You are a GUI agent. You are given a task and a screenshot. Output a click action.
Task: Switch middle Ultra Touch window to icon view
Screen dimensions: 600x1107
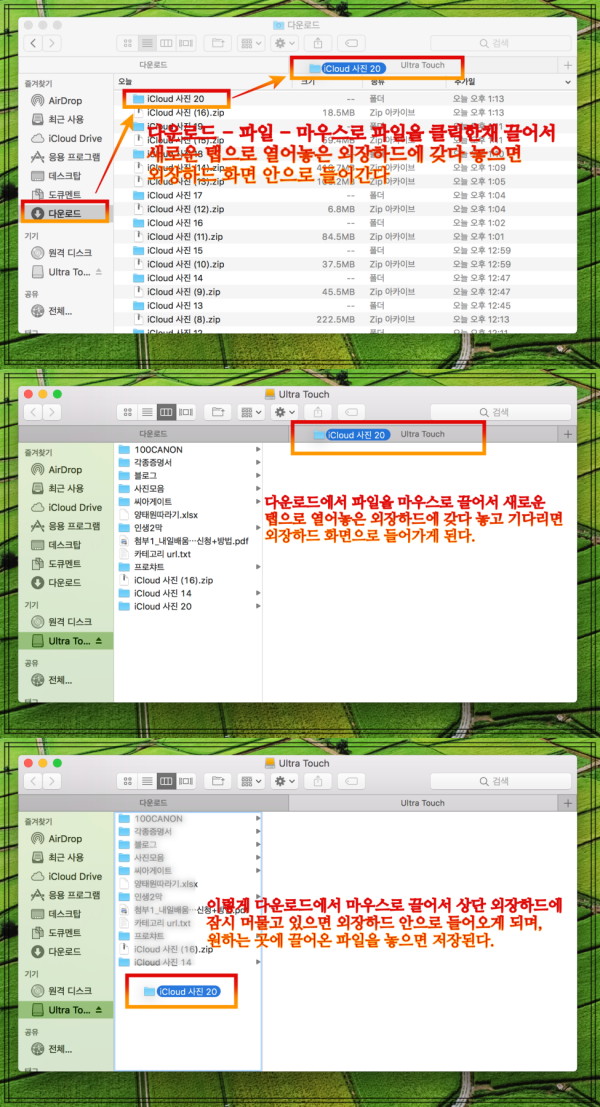(x=128, y=412)
